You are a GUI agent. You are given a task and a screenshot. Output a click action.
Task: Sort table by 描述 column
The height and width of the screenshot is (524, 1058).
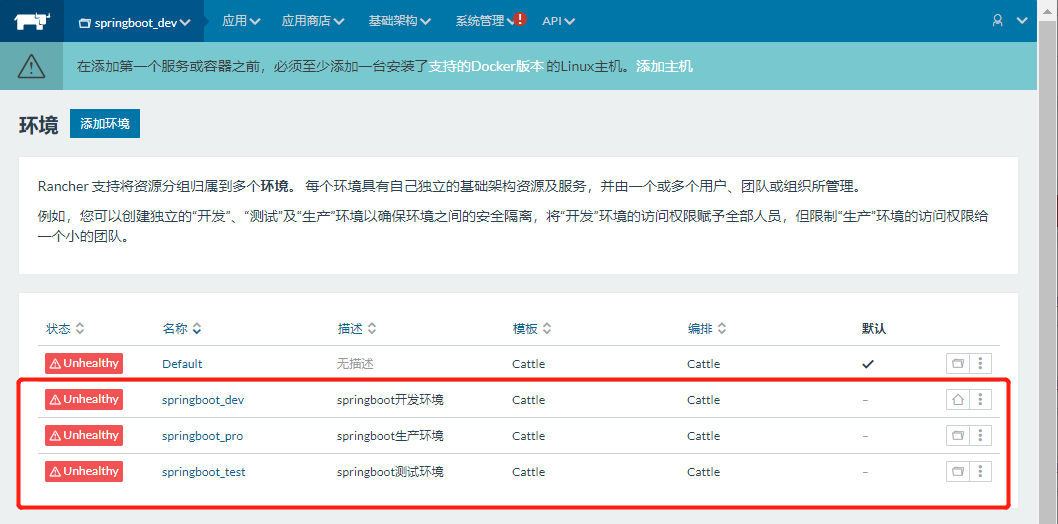[x=357, y=328]
